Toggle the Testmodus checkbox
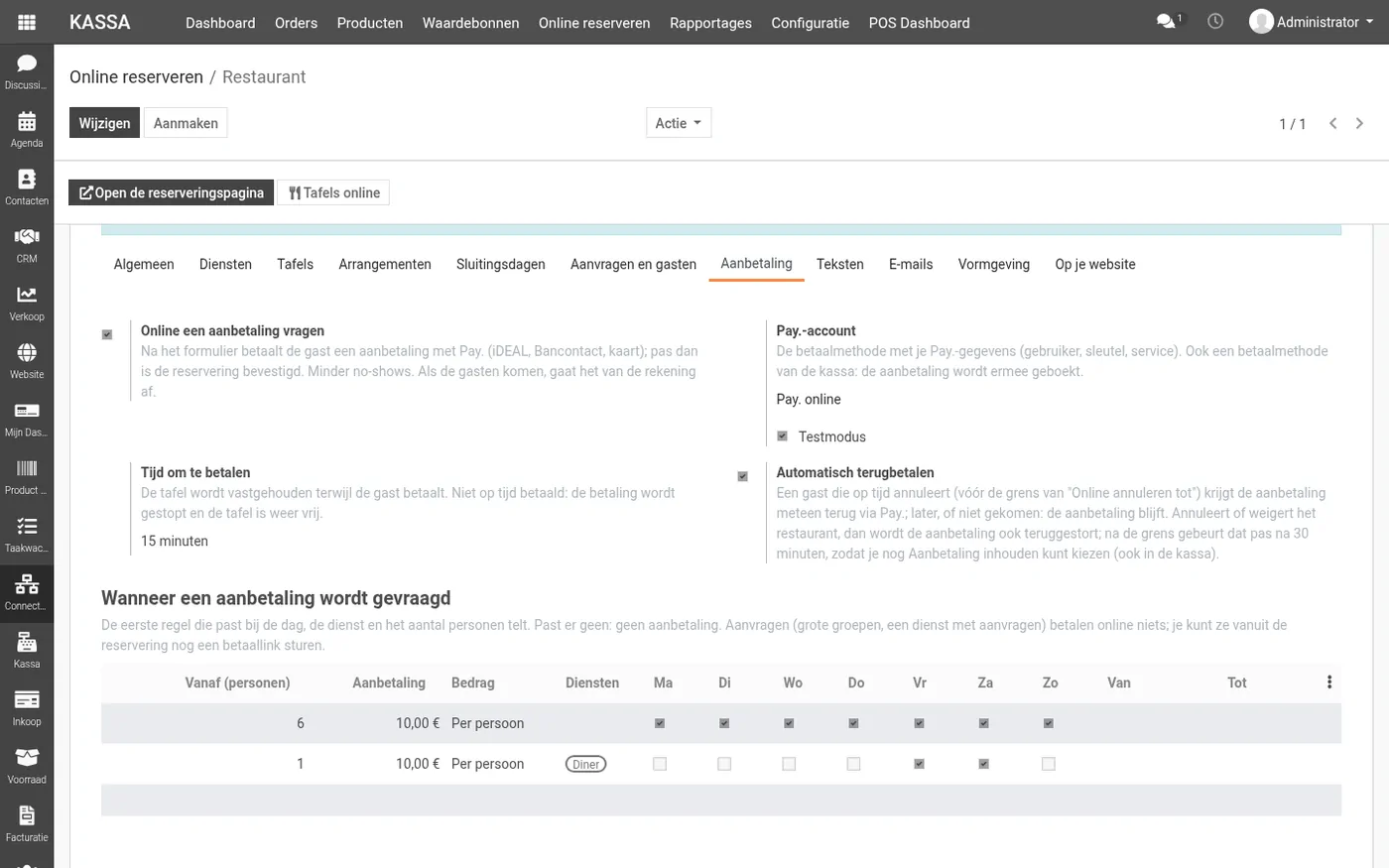 [x=782, y=436]
